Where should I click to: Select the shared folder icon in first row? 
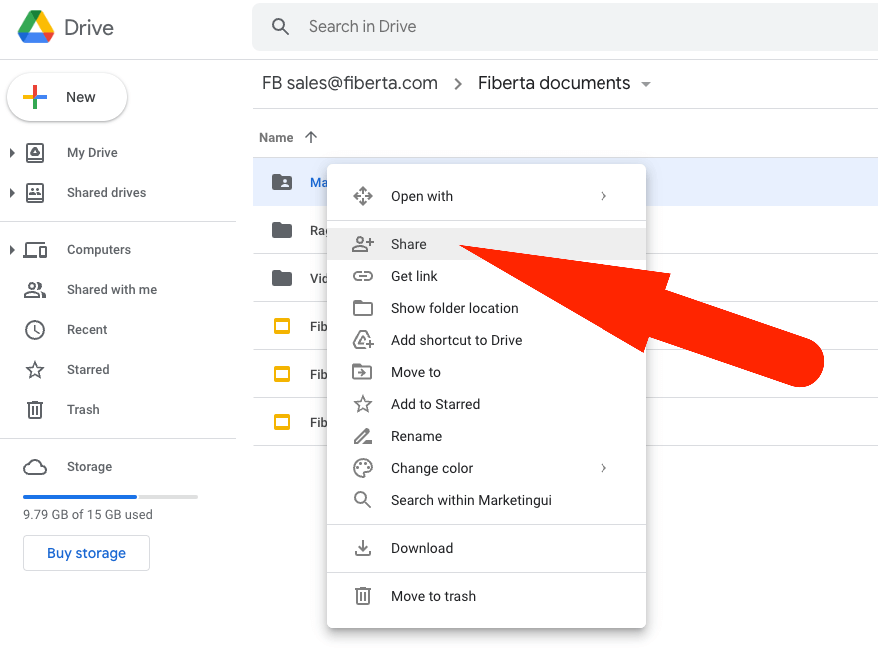pyautogui.click(x=282, y=183)
